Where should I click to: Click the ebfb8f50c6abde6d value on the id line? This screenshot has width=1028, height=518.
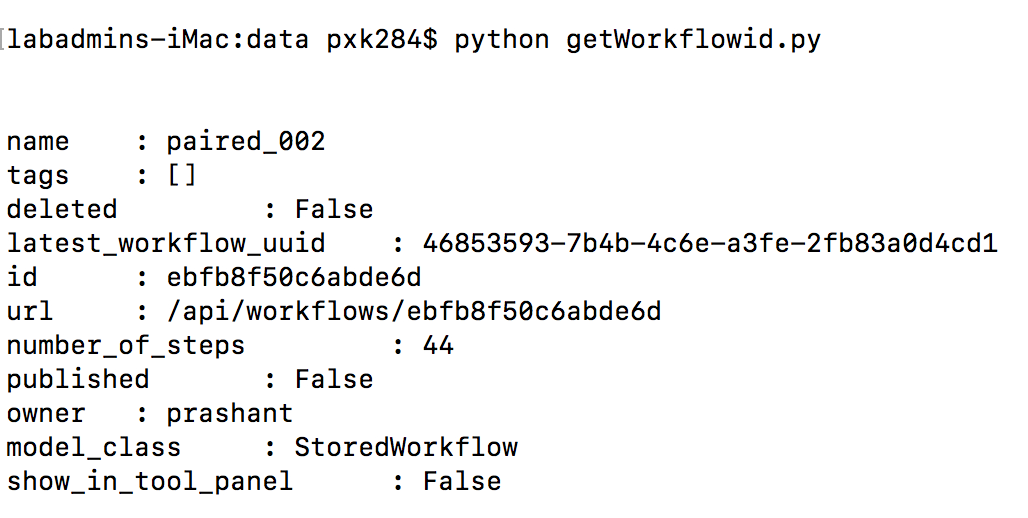coord(294,278)
